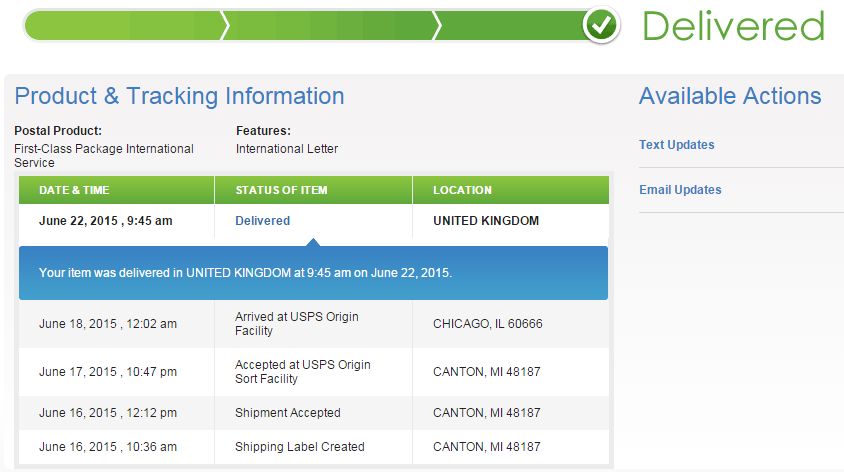Click the UNITED KINGDOM location cell
This screenshot has height=472, width=844.
486,221
